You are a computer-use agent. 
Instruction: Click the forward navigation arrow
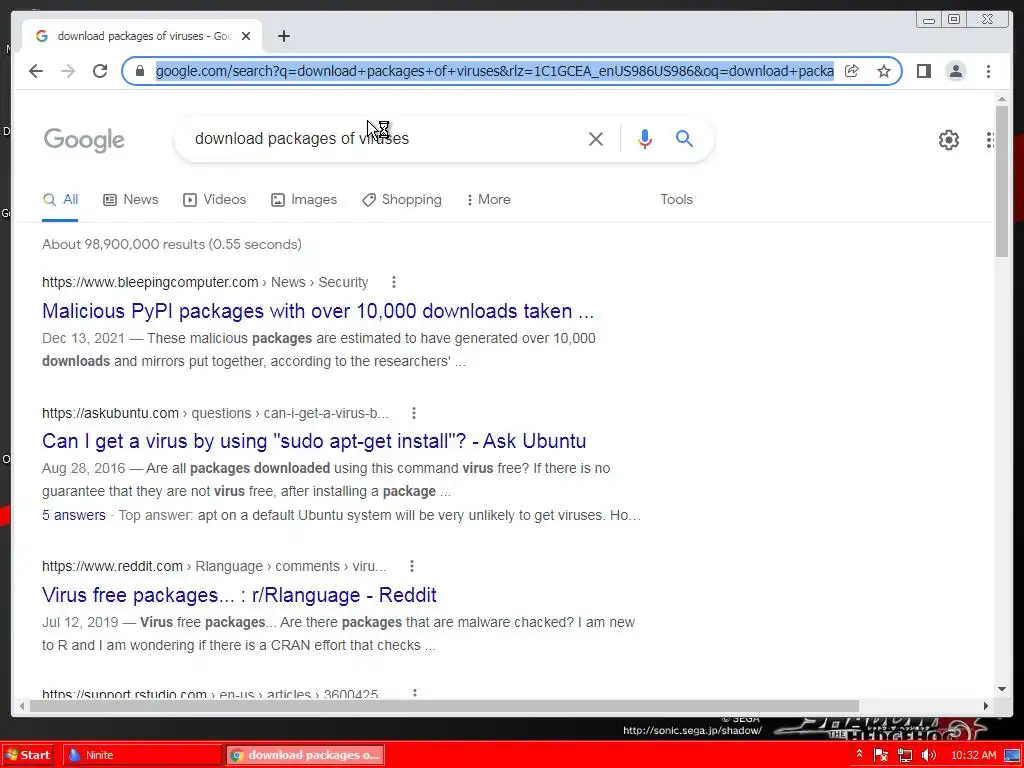pyautogui.click(x=68, y=71)
